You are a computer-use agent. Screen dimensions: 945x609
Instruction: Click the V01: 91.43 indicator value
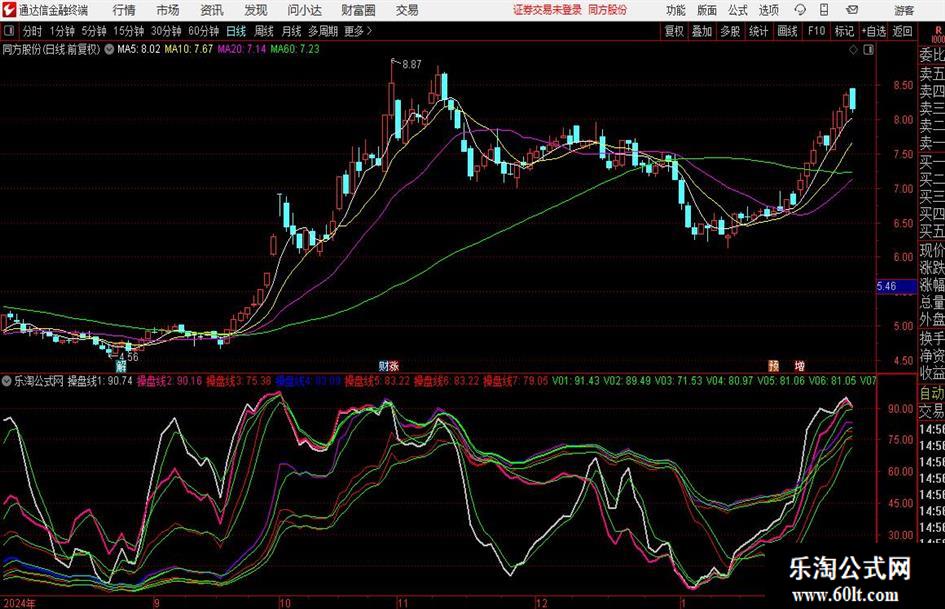coord(576,380)
